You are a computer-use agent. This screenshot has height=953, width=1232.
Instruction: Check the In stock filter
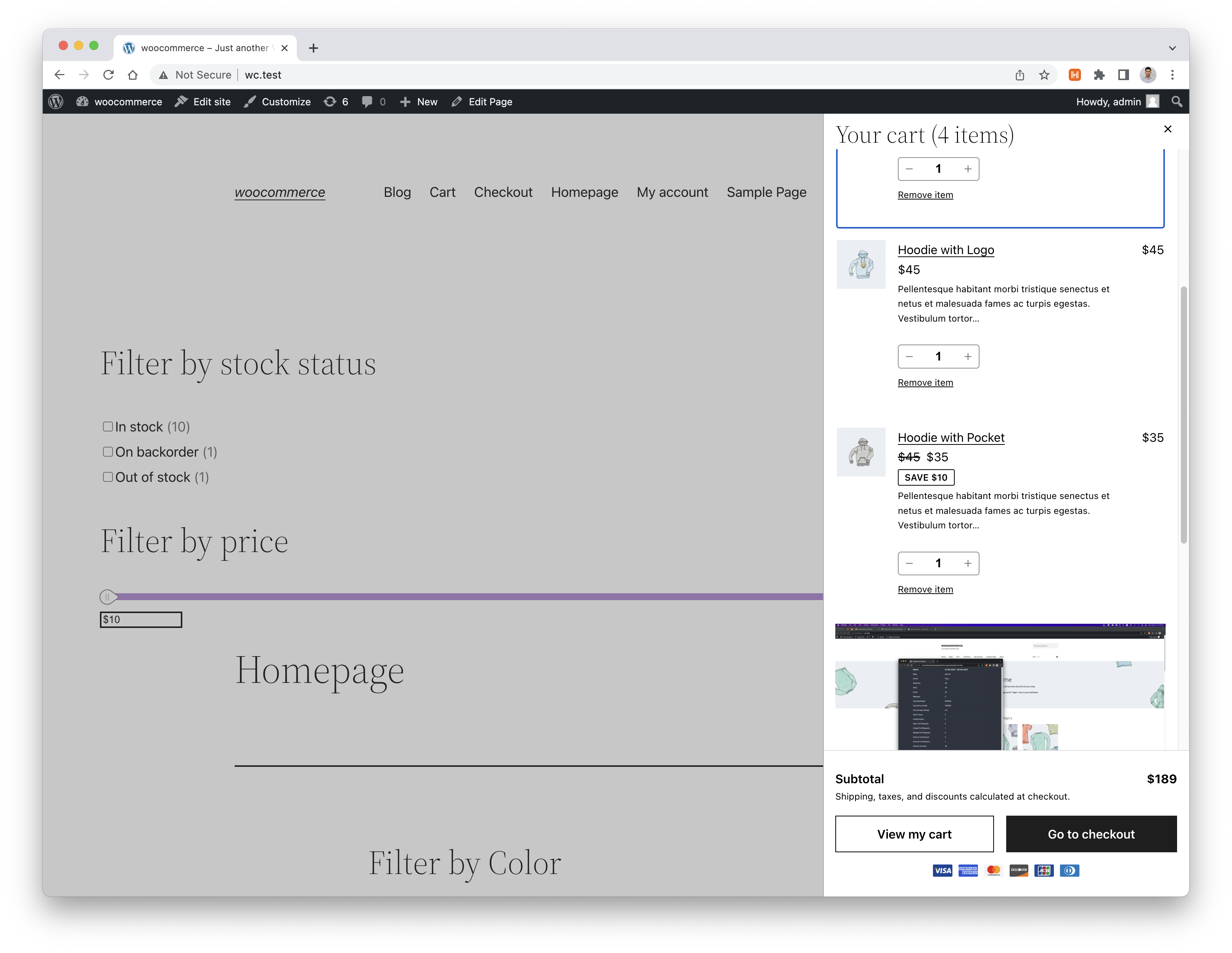click(108, 427)
